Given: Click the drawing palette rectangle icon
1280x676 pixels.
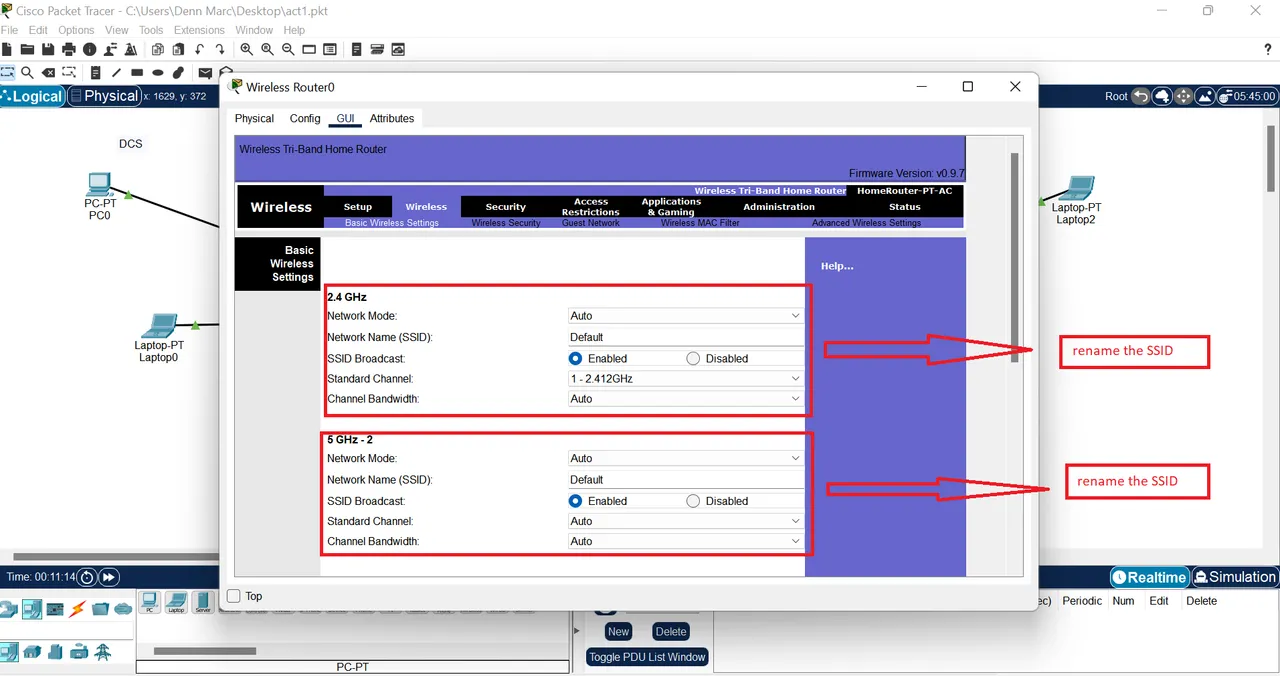Looking at the screenshot, I should click(309, 49).
